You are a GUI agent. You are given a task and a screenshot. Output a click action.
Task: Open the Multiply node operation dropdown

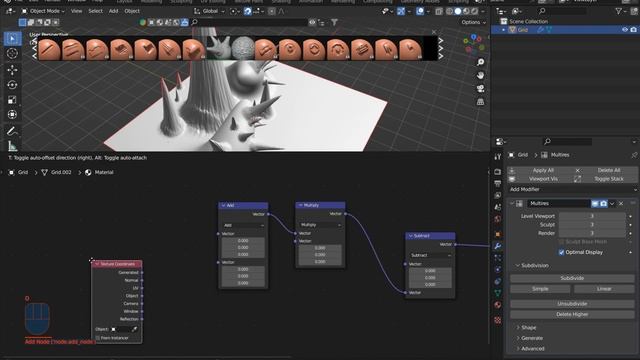click(x=320, y=225)
